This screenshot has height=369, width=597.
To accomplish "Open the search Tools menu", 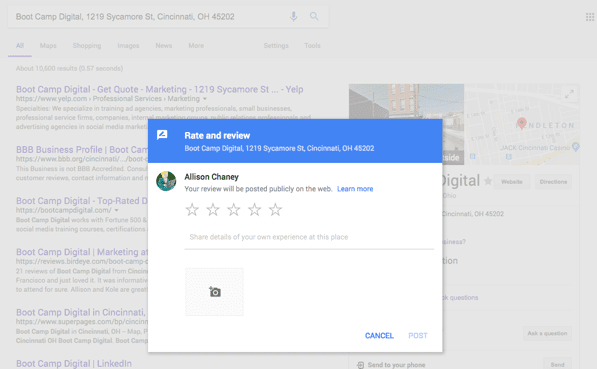I will [312, 46].
